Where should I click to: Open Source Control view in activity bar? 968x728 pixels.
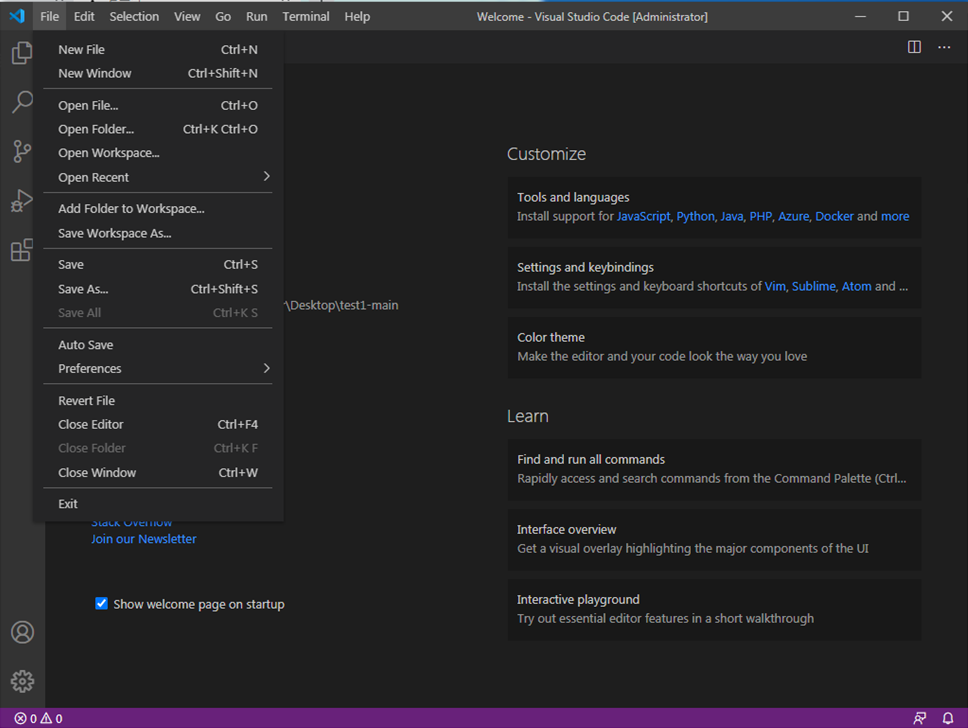pos(22,151)
